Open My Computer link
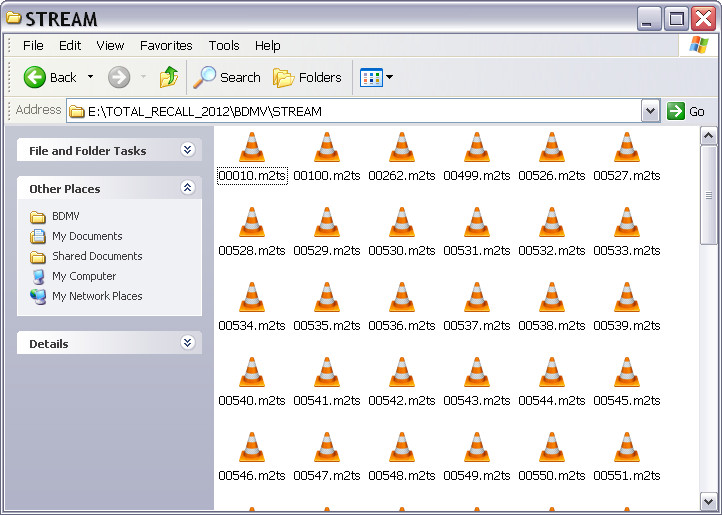 [x=73, y=276]
